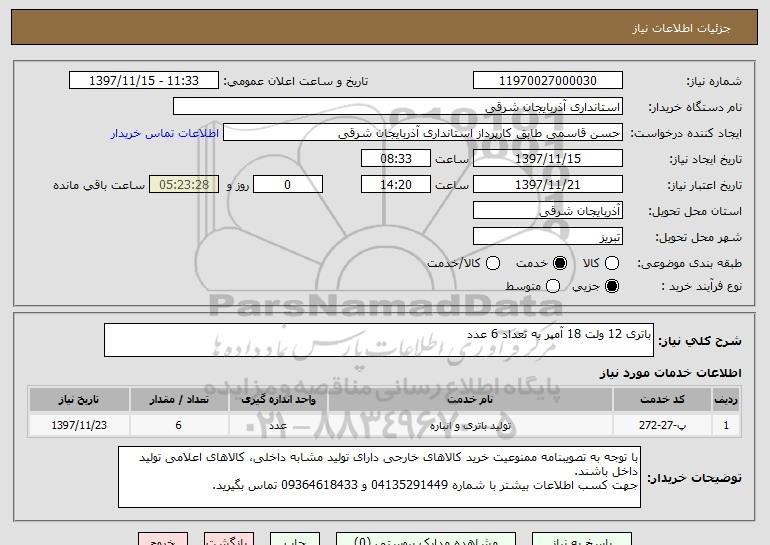The image size is (770, 545).
Task: Click service code cell پ-27-272
Action: 662,425
